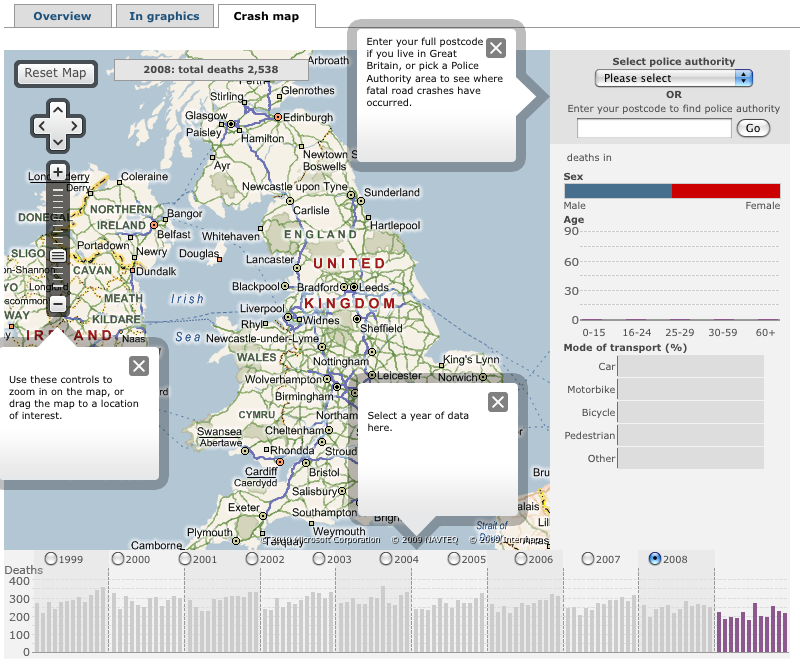Click the Go button for postcode search
Screen dimensions: 800x663
(x=753, y=128)
